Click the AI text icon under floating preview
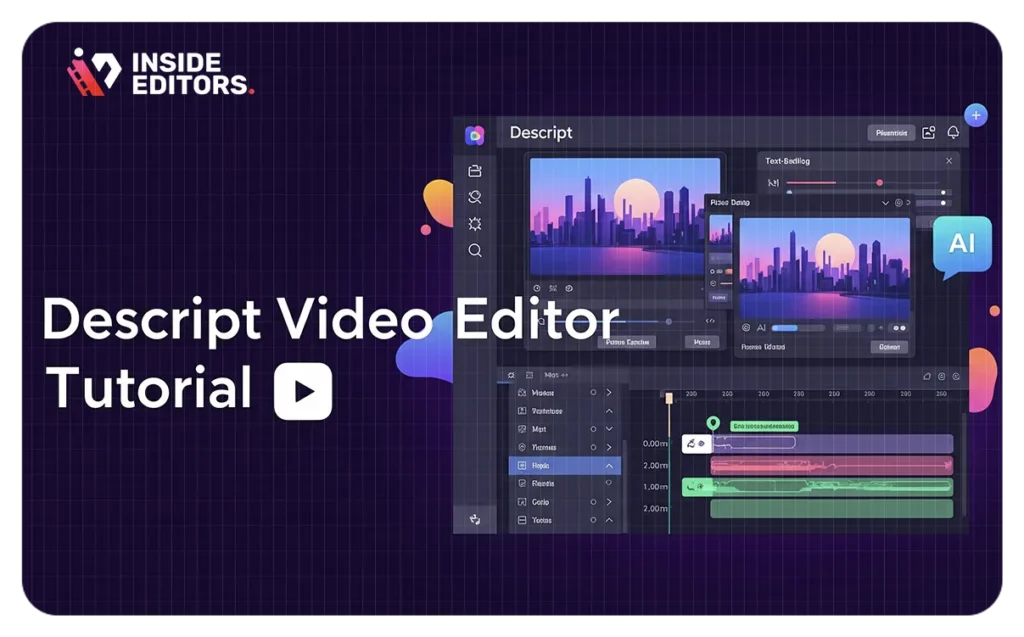 [761, 328]
